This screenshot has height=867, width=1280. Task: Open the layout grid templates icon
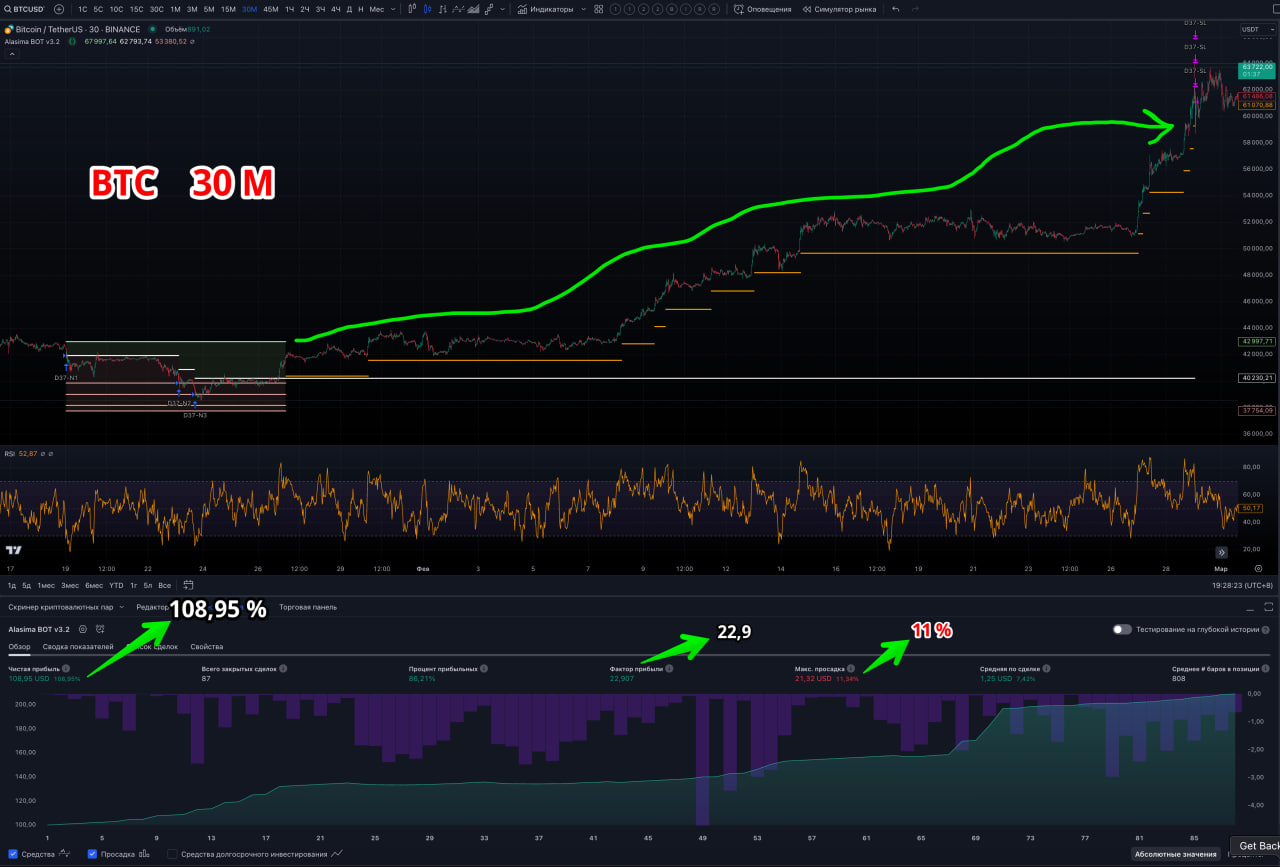tap(598, 9)
